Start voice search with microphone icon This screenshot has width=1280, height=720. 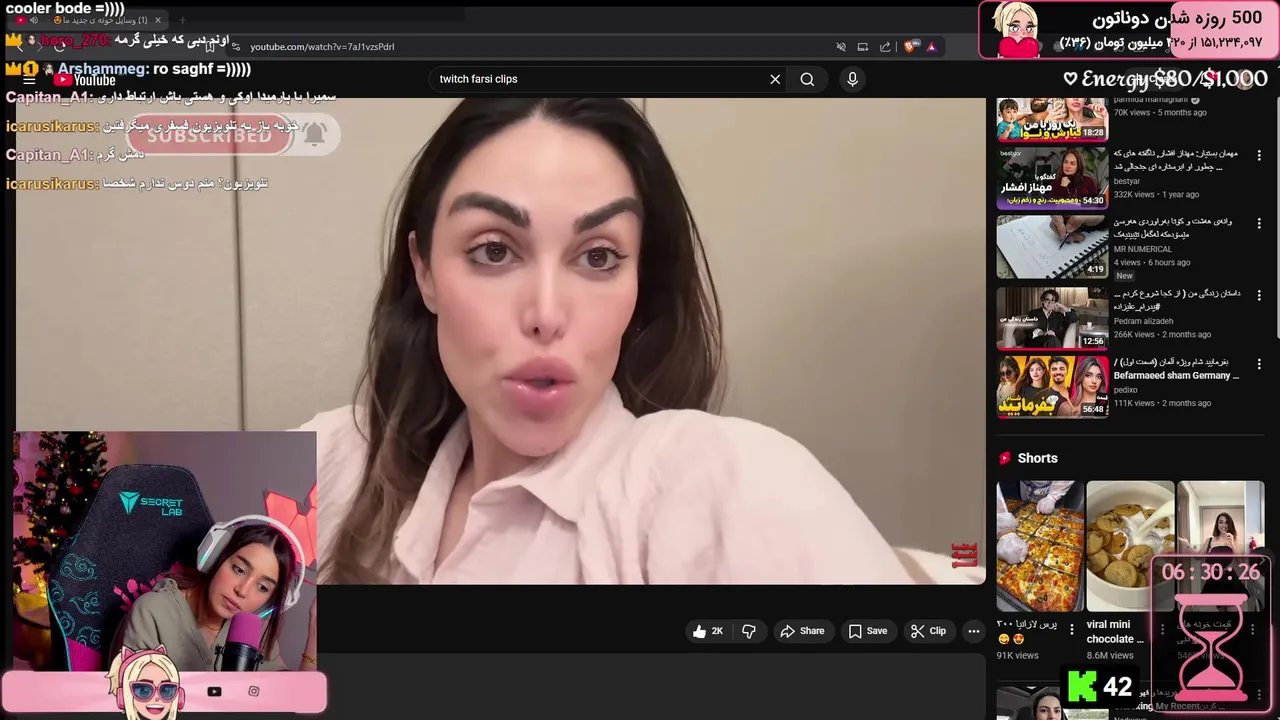[852, 79]
